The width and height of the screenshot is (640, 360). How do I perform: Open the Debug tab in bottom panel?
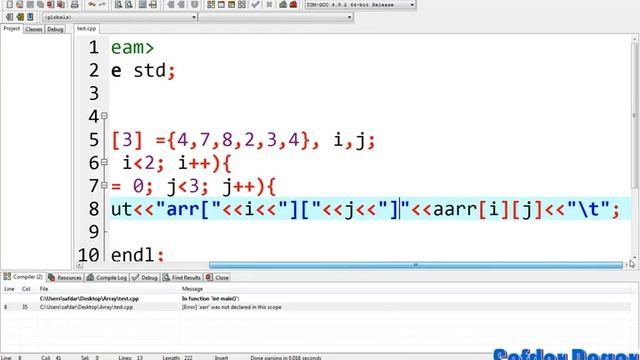click(x=145, y=278)
